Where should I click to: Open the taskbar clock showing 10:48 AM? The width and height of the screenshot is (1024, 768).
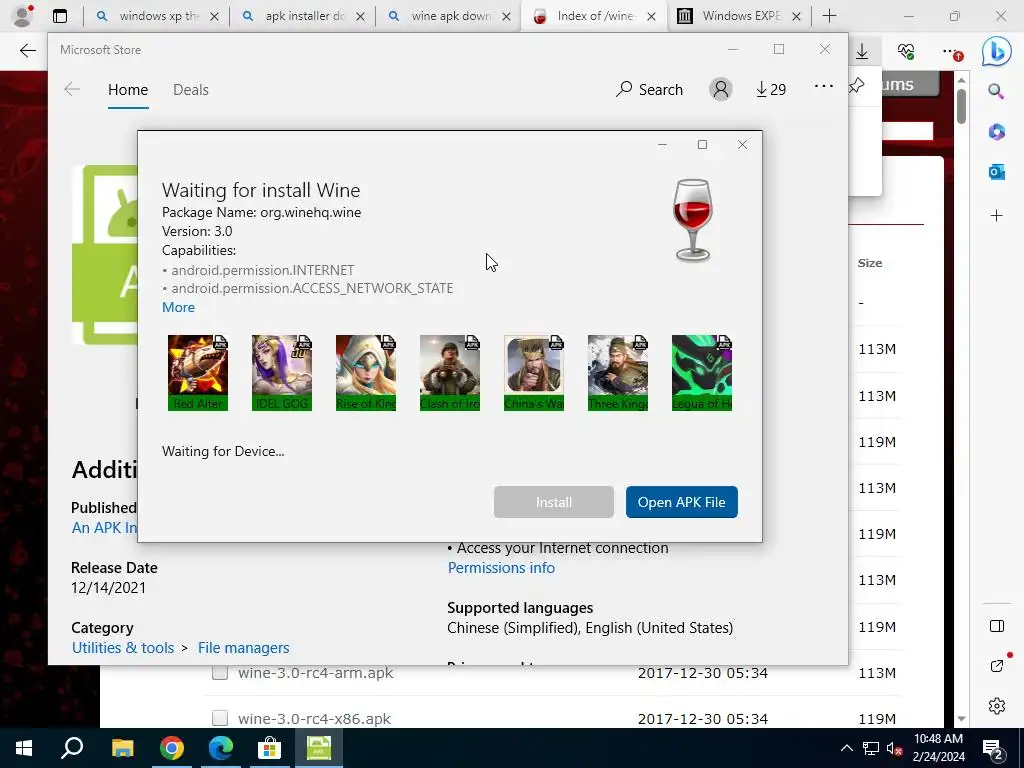[x=938, y=748]
